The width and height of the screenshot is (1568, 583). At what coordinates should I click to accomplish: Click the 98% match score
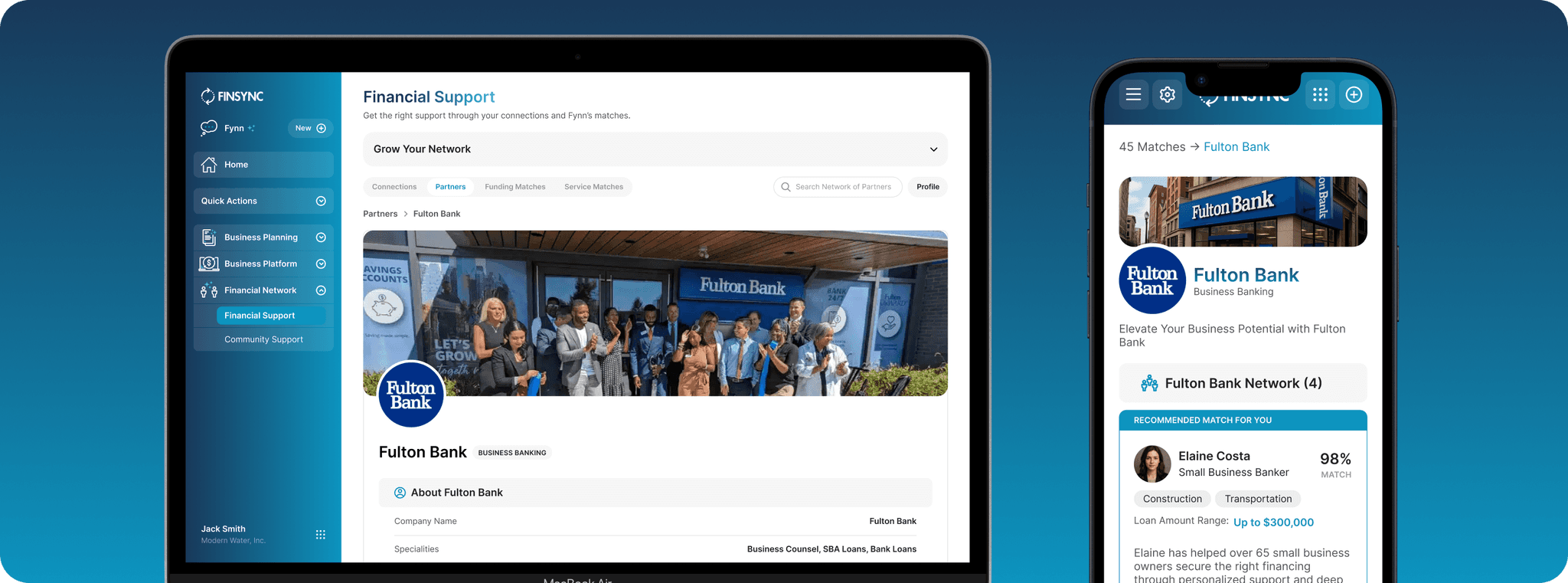click(1335, 459)
